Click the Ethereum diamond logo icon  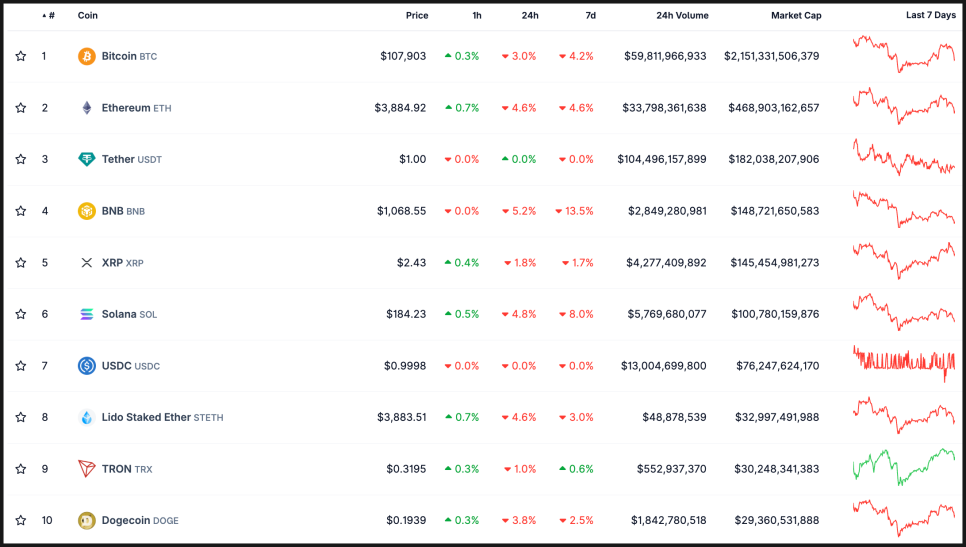pos(87,108)
